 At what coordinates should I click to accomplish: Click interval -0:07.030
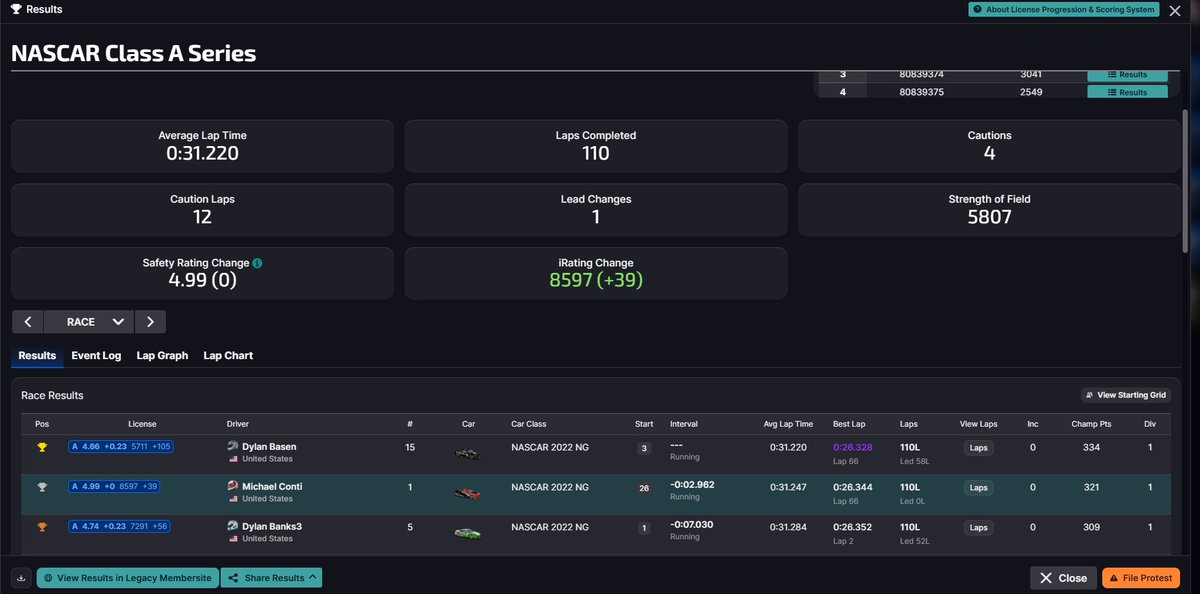coord(691,526)
